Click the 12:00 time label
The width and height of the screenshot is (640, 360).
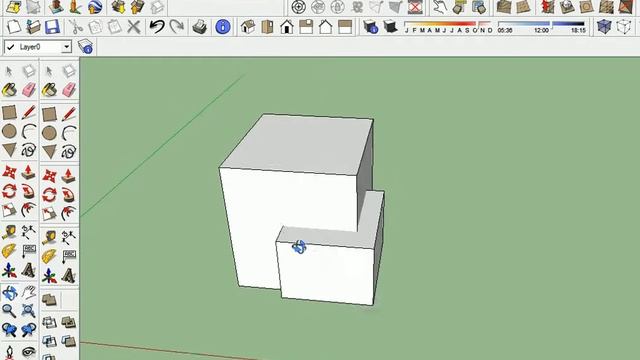(541, 30)
